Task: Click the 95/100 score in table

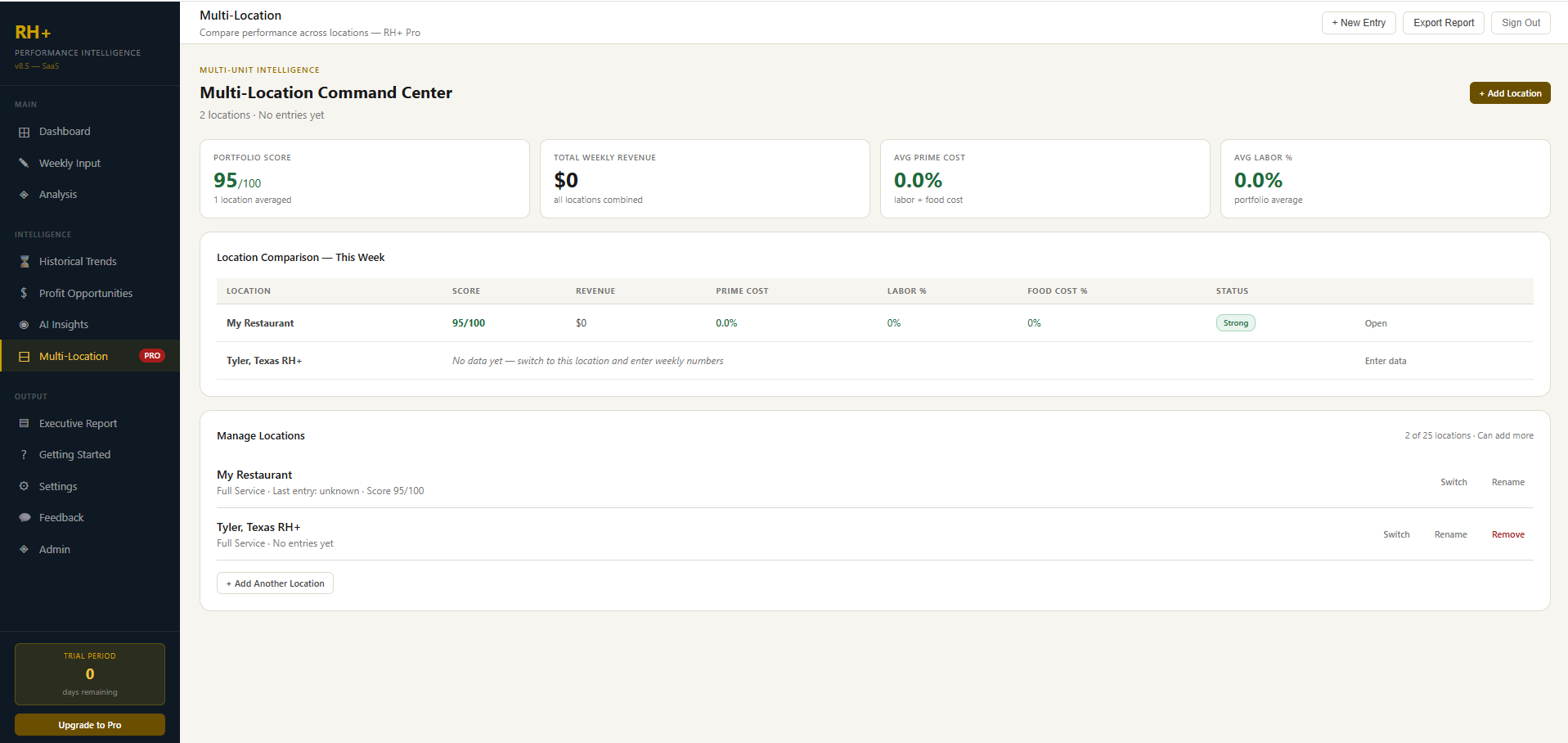Action: [469, 323]
